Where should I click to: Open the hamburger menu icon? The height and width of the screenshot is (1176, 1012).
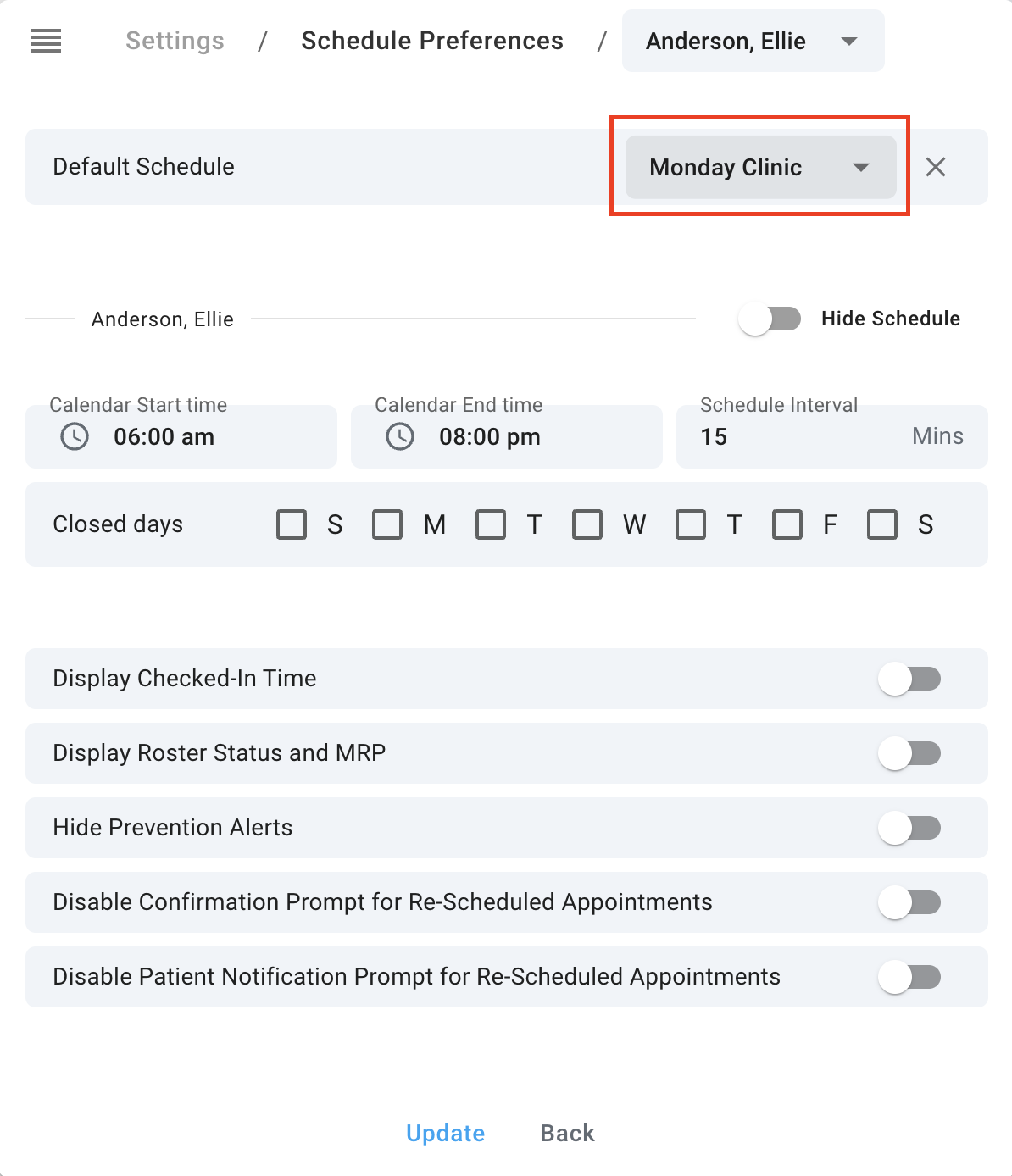pos(46,41)
